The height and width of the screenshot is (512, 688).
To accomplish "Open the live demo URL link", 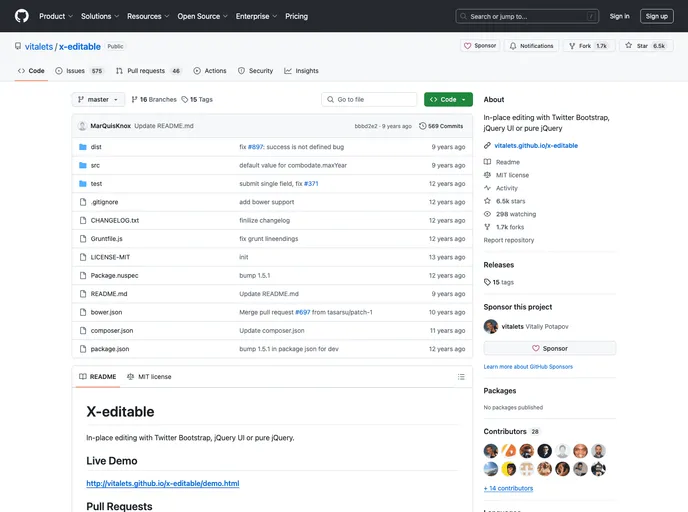I will click(163, 483).
